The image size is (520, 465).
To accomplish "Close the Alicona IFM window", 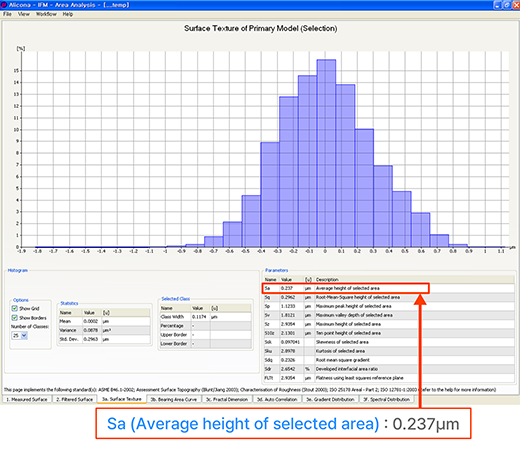I will point(515,5).
